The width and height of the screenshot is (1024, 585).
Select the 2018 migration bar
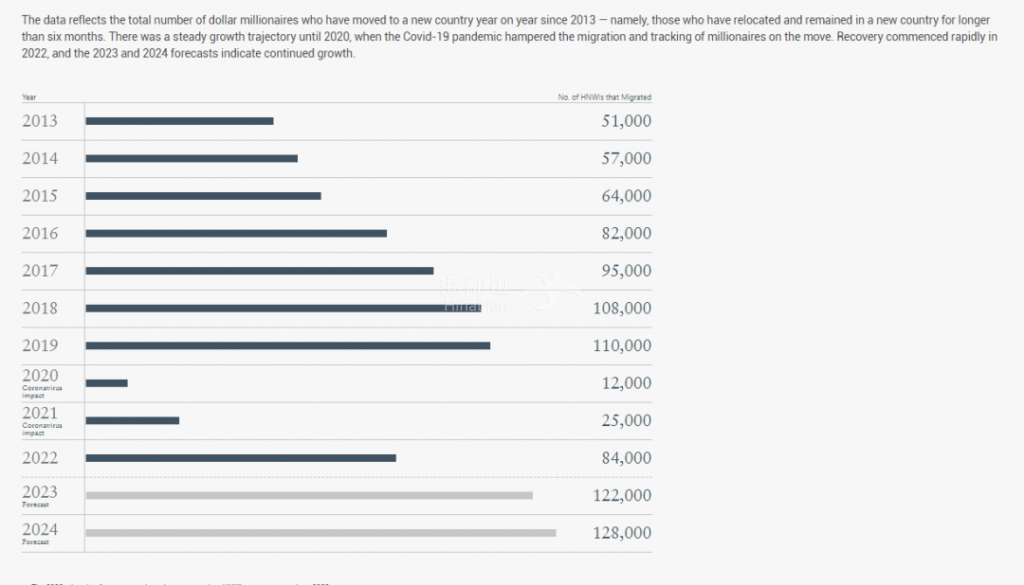pyautogui.click(x=283, y=308)
